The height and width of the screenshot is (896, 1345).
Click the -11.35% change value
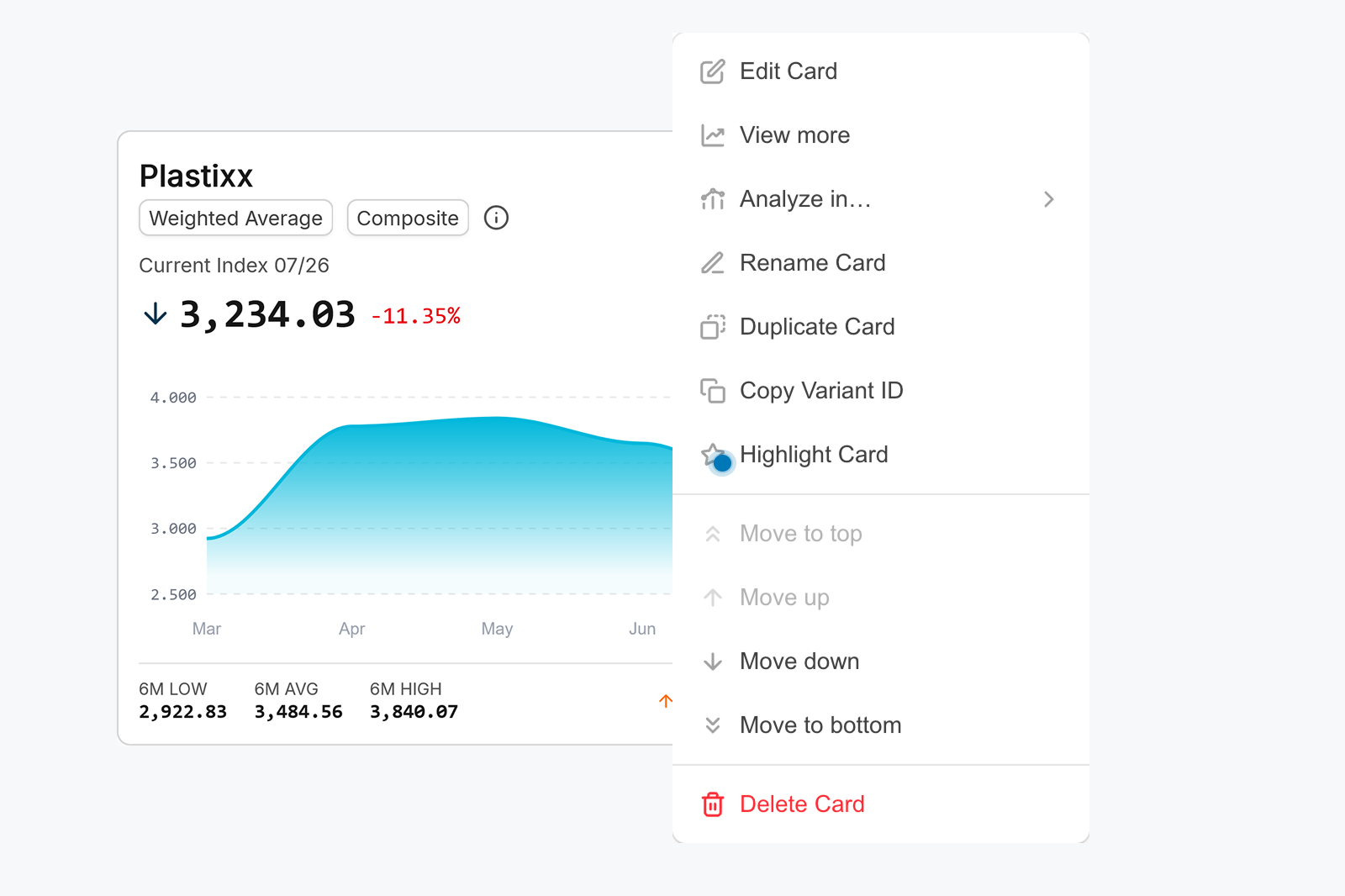point(416,316)
